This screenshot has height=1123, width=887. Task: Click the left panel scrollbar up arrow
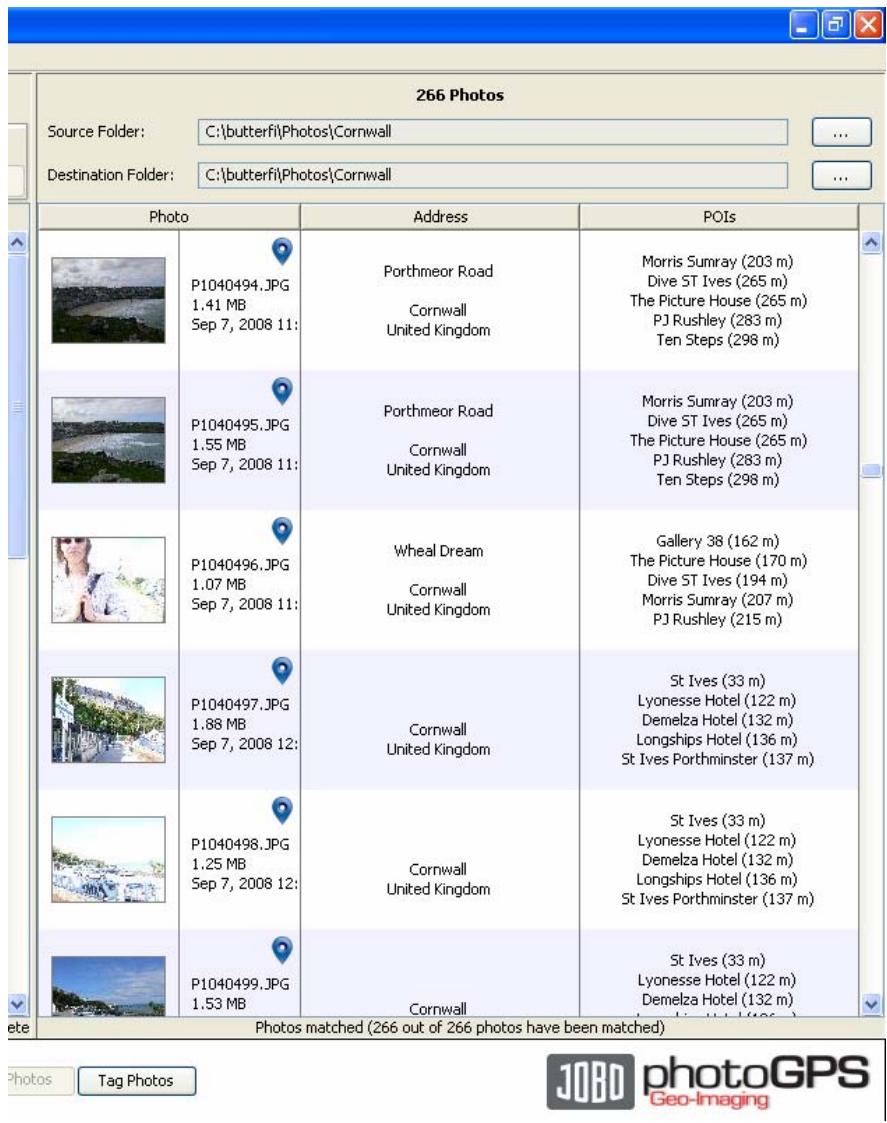[x=17, y=242]
